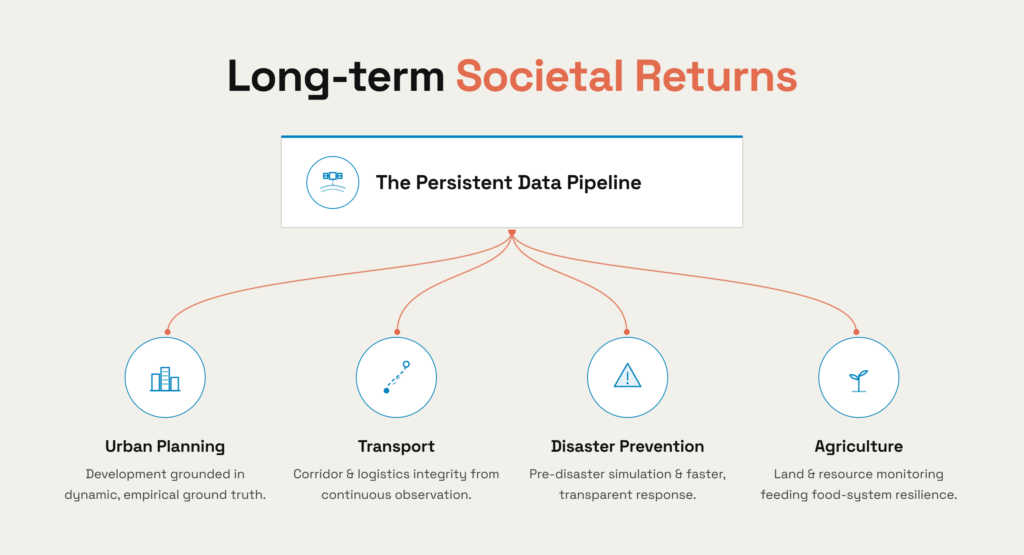Click the Transport route icon

point(396,377)
